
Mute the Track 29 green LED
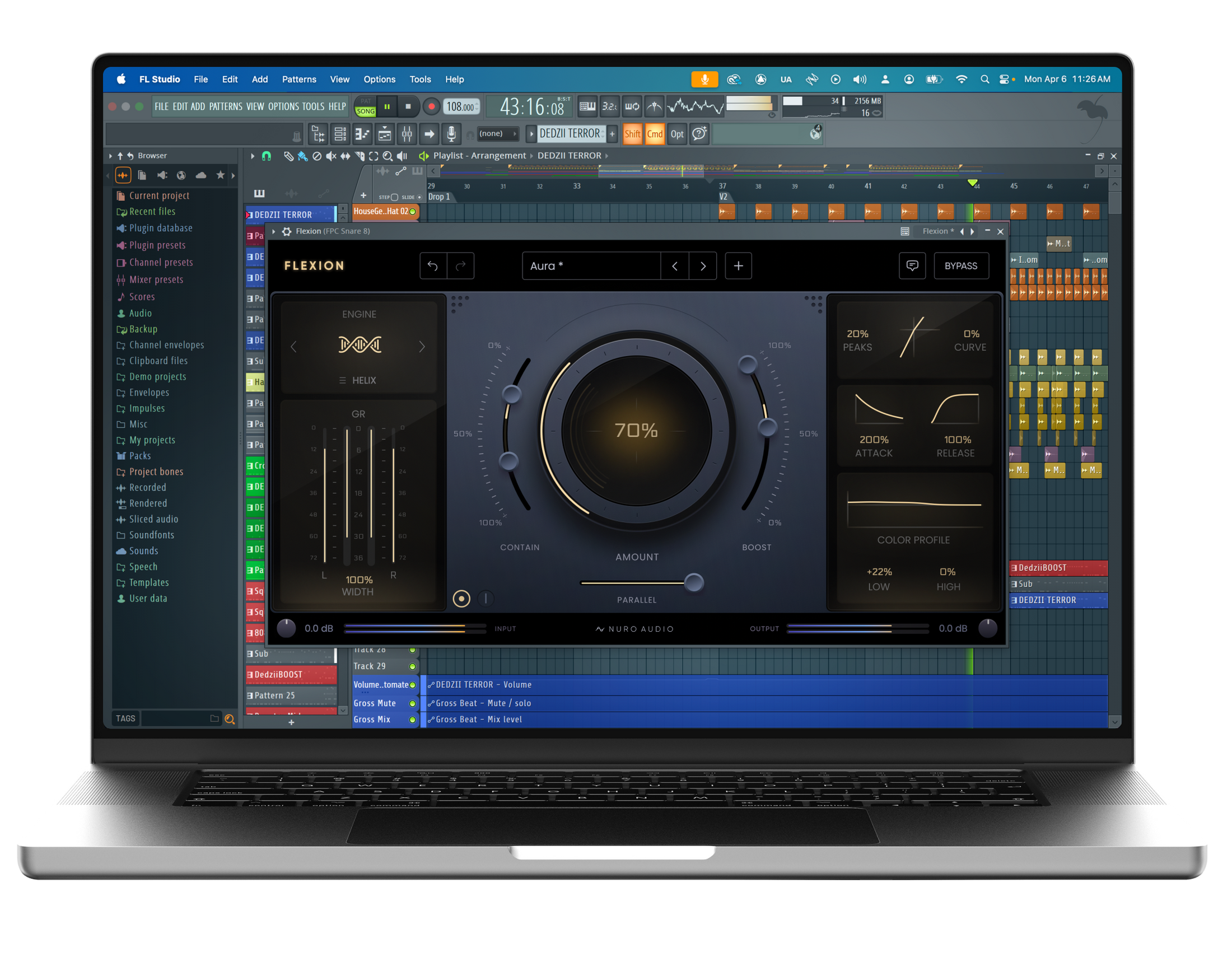pyautogui.click(x=413, y=666)
